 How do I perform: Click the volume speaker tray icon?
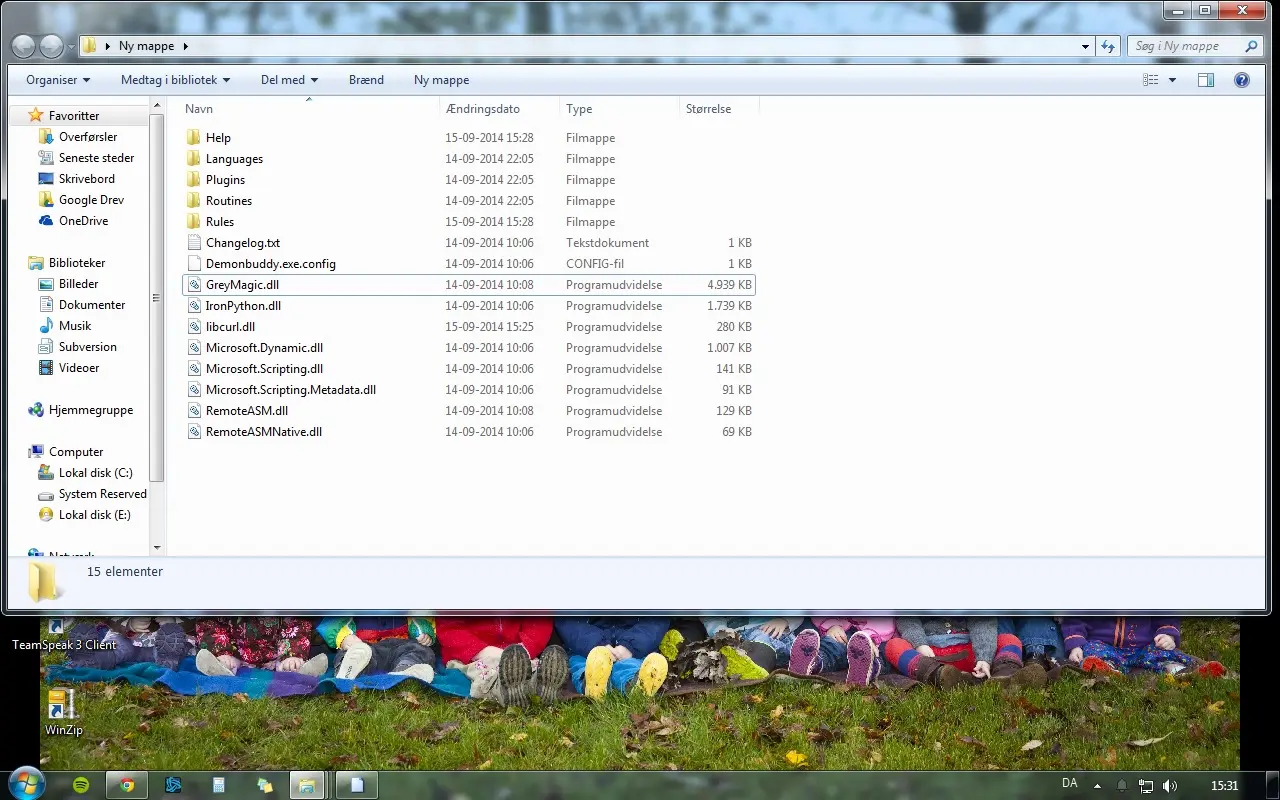pos(1170,786)
